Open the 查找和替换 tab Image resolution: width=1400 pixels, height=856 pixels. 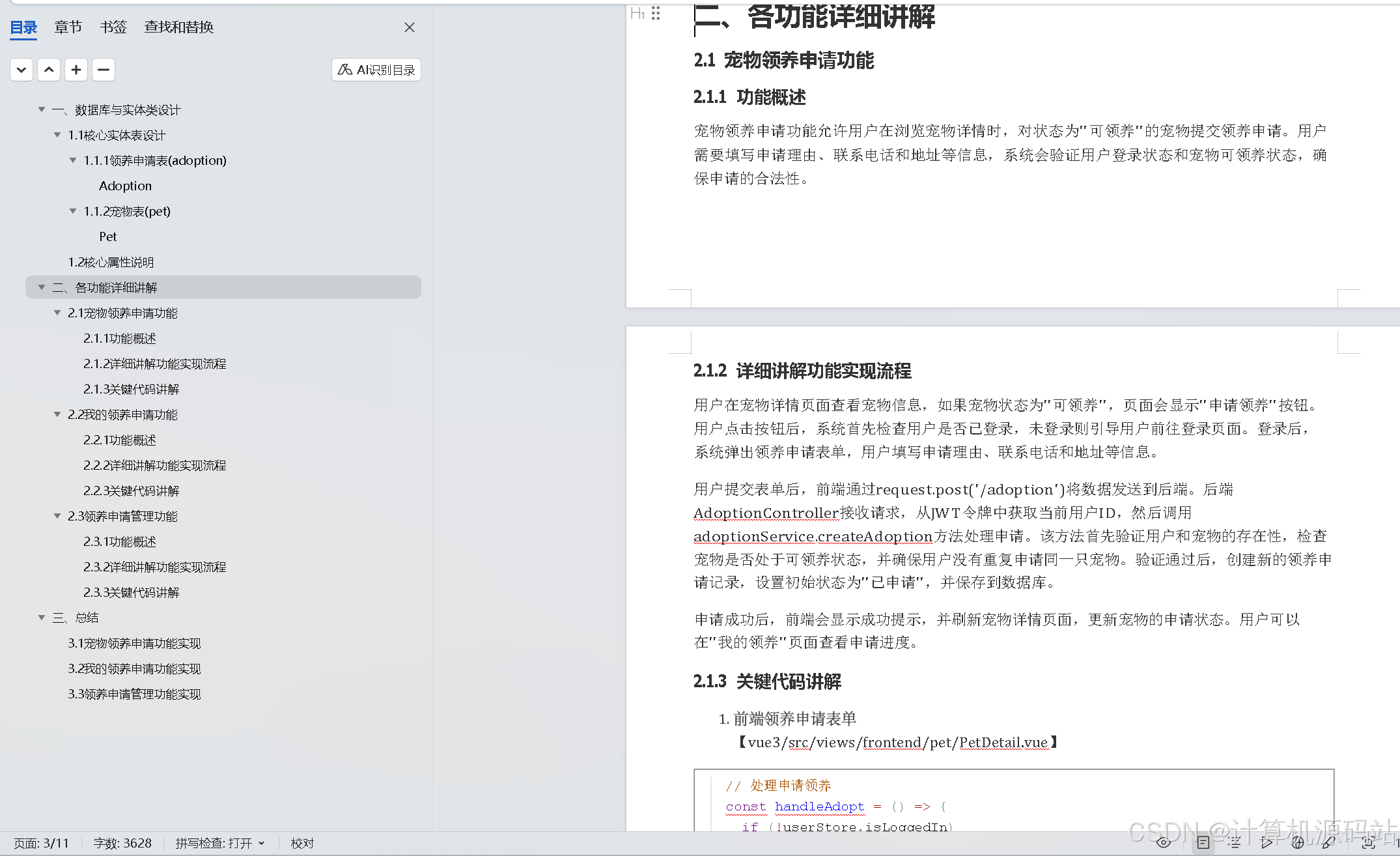179,27
